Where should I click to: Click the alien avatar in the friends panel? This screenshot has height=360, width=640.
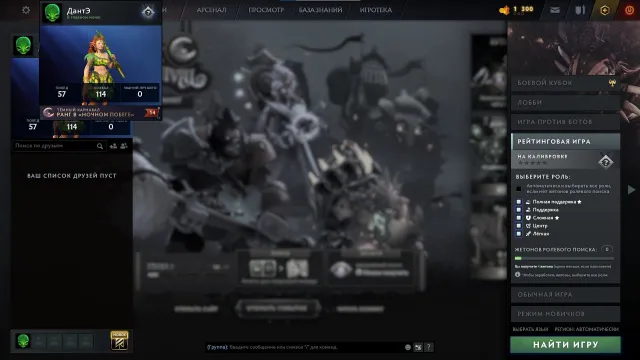23,45
